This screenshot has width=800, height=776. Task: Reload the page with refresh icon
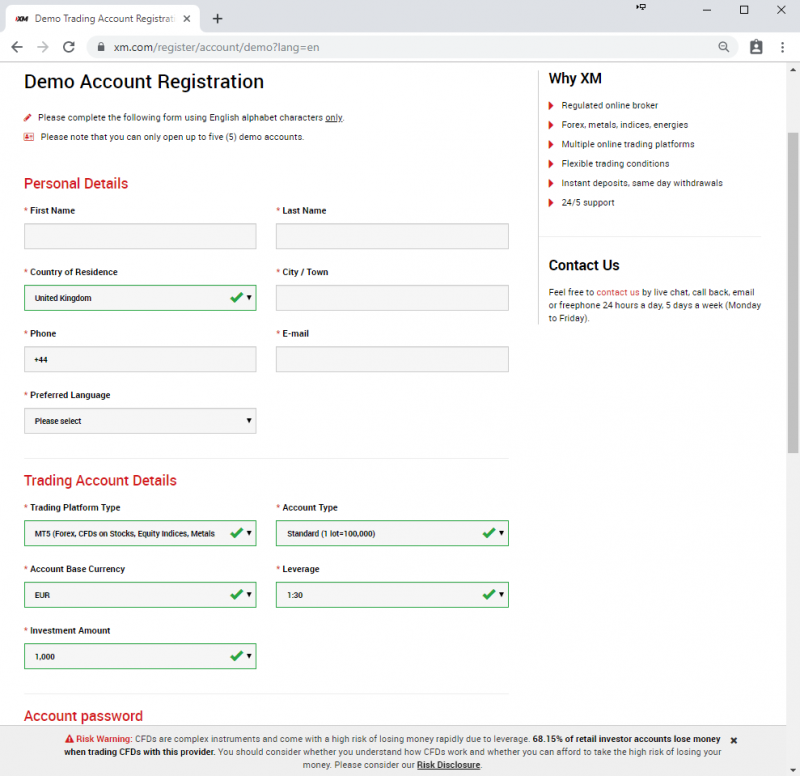pyautogui.click(x=69, y=47)
